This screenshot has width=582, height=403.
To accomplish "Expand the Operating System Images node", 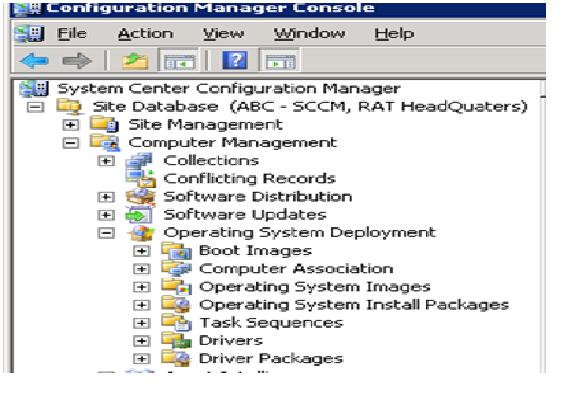I will 141,287.
